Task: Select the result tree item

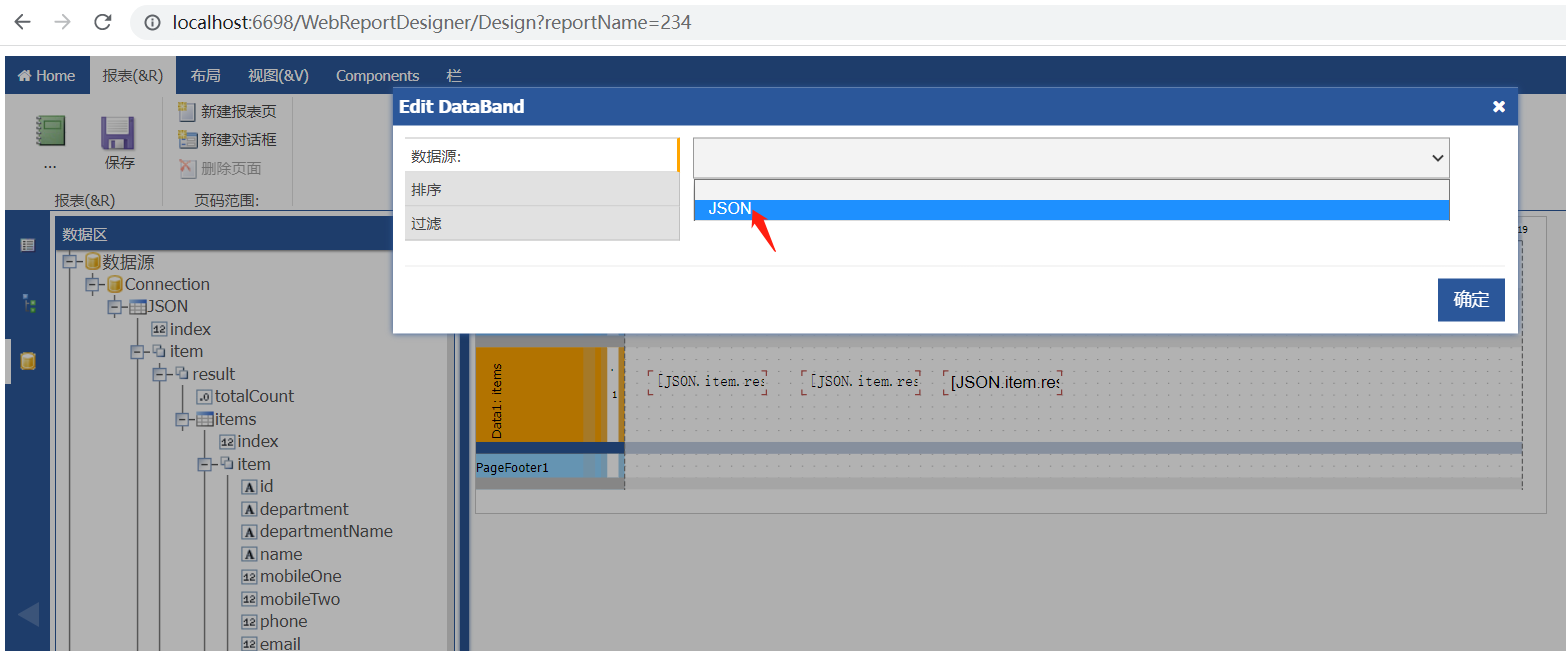Action: pyautogui.click(x=214, y=374)
